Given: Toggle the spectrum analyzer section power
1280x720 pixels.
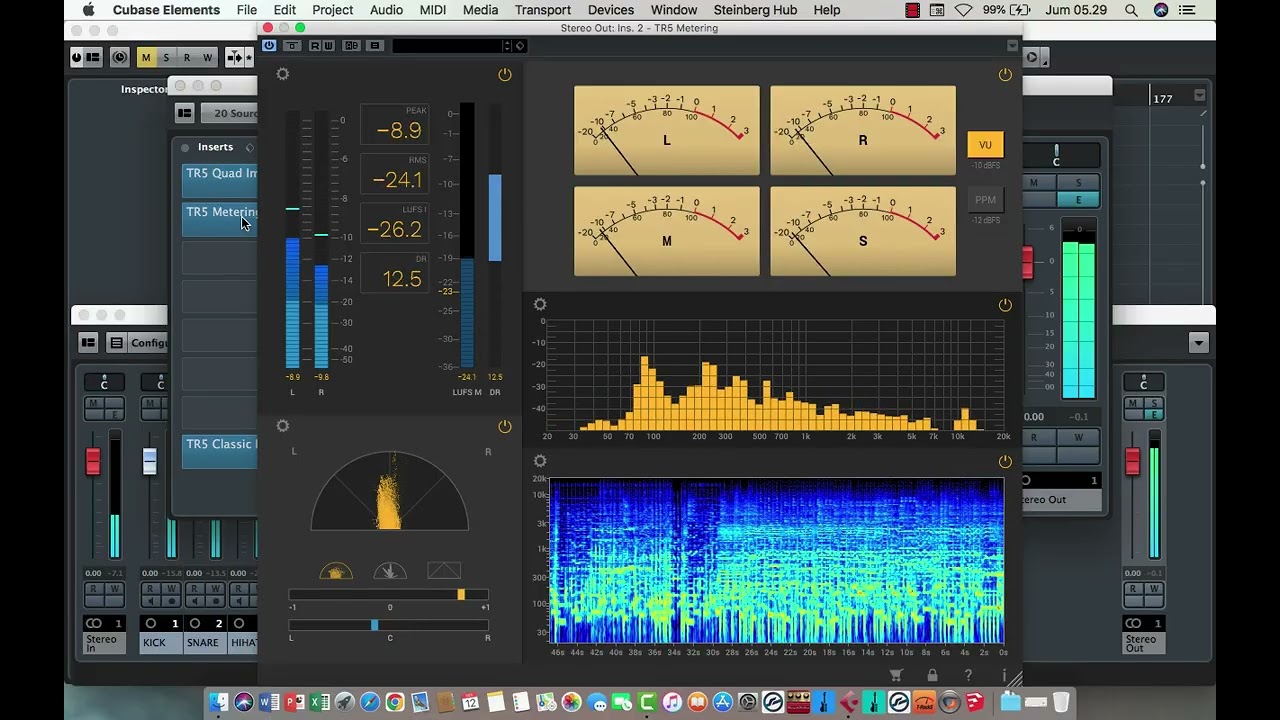Looking at the screenshot, I should (1005, 305).
